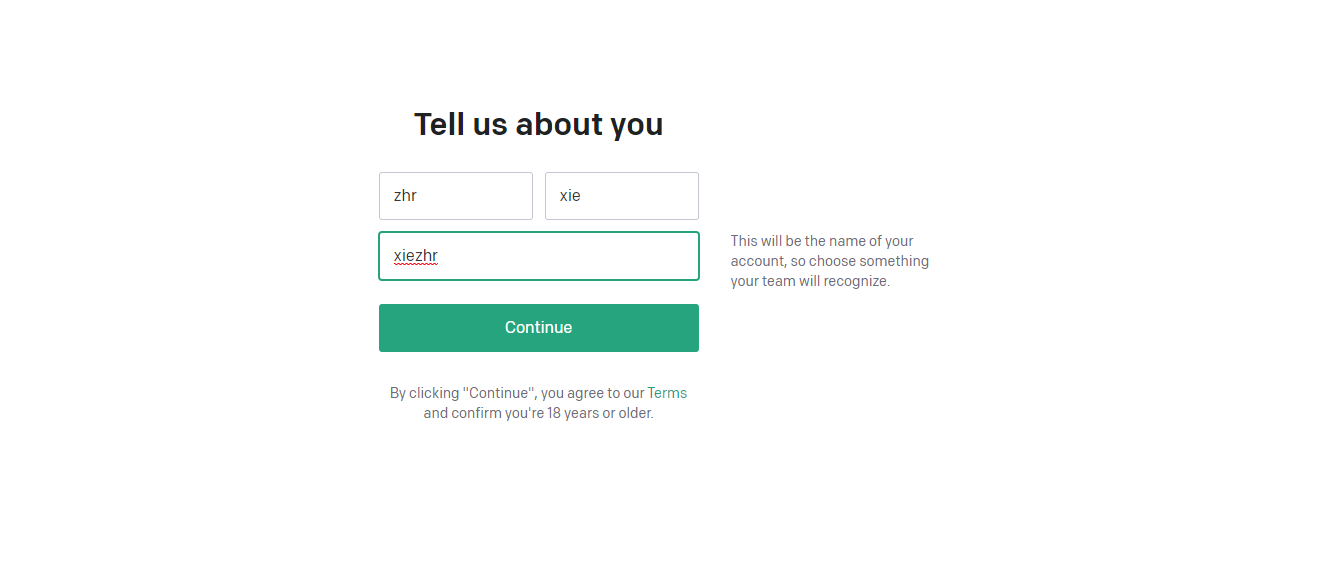Viewport: 1342px width, 563px height.
Task: Click the Continue button
Action: tap(538, 328)
